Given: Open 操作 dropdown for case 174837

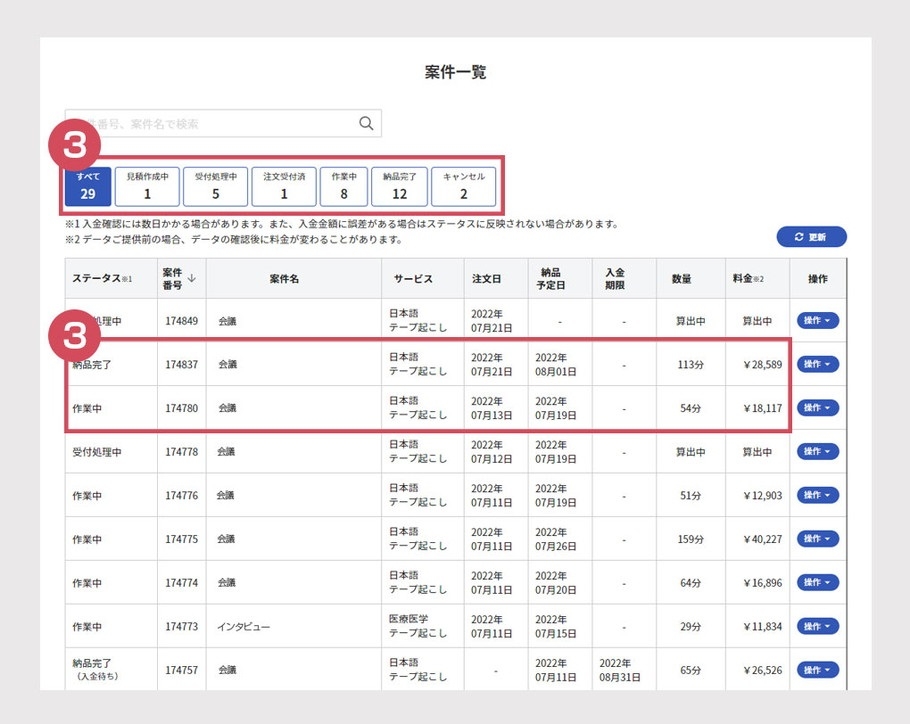Looking at the screenshot, I should (817, 364).
